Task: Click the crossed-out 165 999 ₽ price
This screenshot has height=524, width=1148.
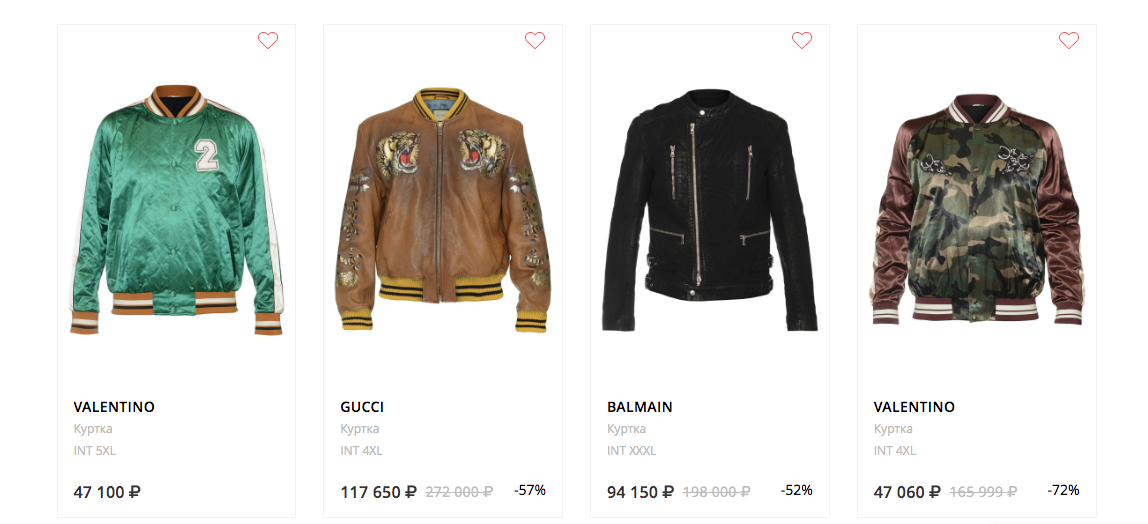Action: click(x=983, y=492)
